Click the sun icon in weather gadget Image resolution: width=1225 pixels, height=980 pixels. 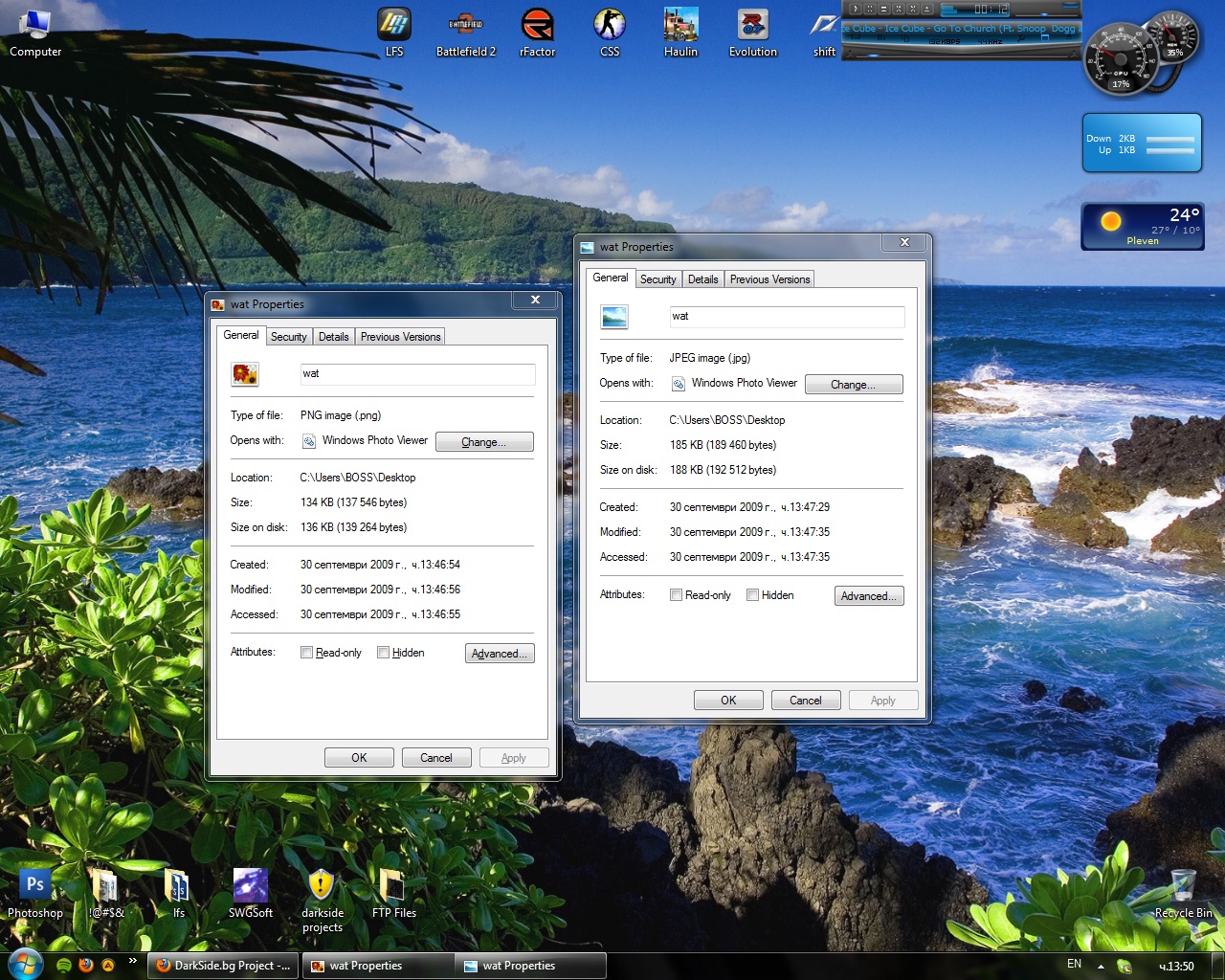click(x=1110, y=222)
